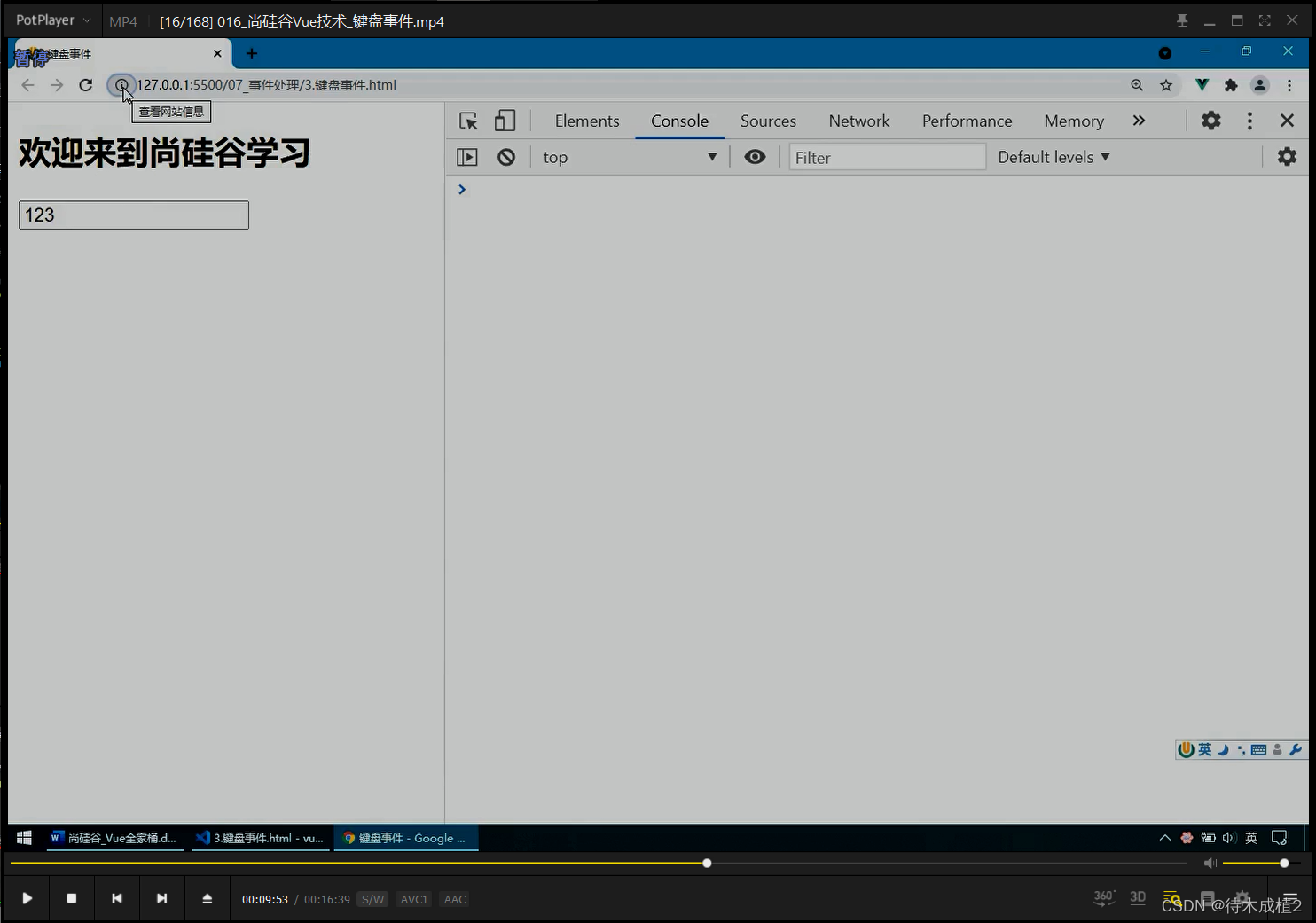Click the 英 input language indicator in taskbar
The height and width of the screenshot is (923, 1316).
coord(1251,838)
